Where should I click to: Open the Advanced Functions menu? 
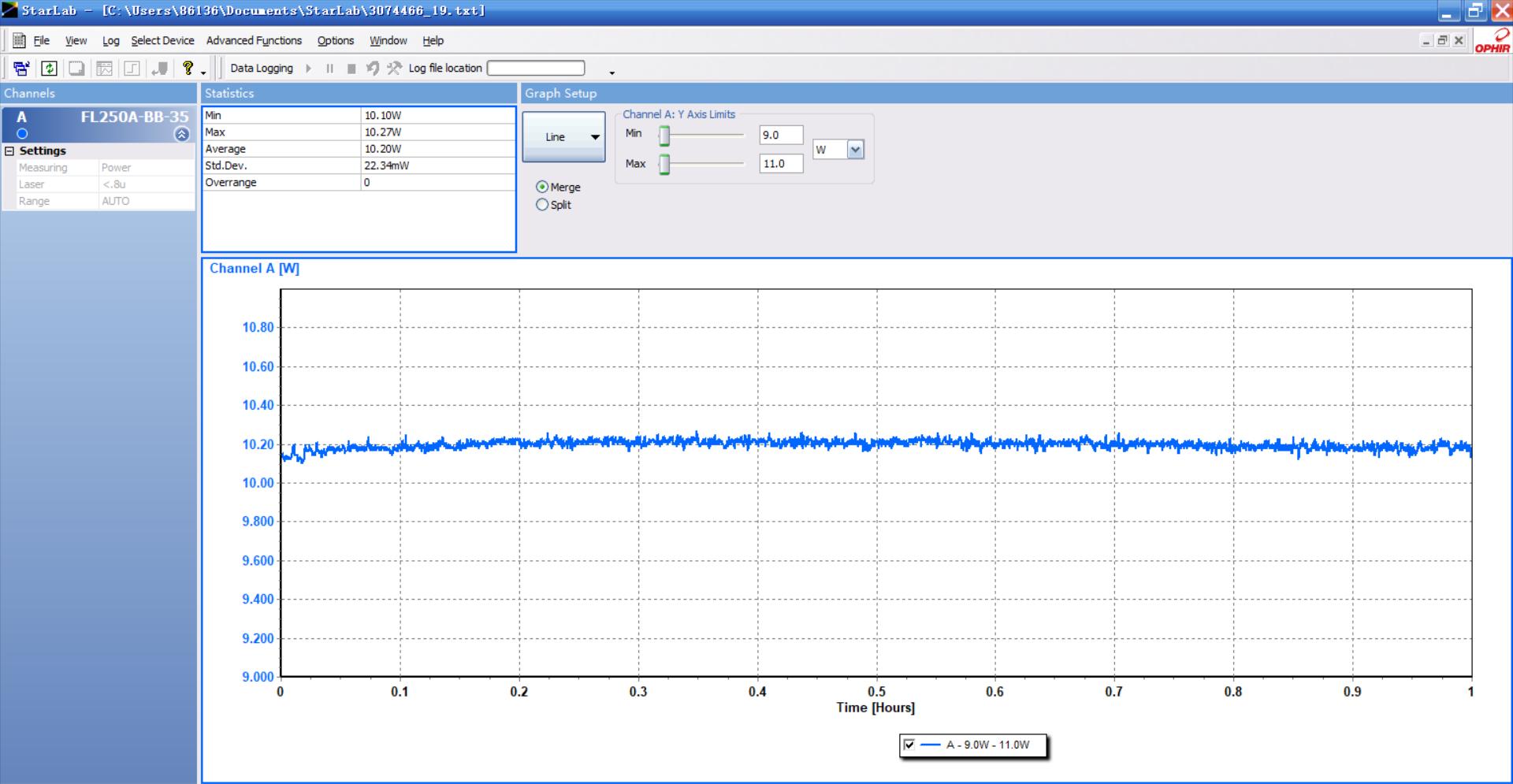[x=254, y=41]
